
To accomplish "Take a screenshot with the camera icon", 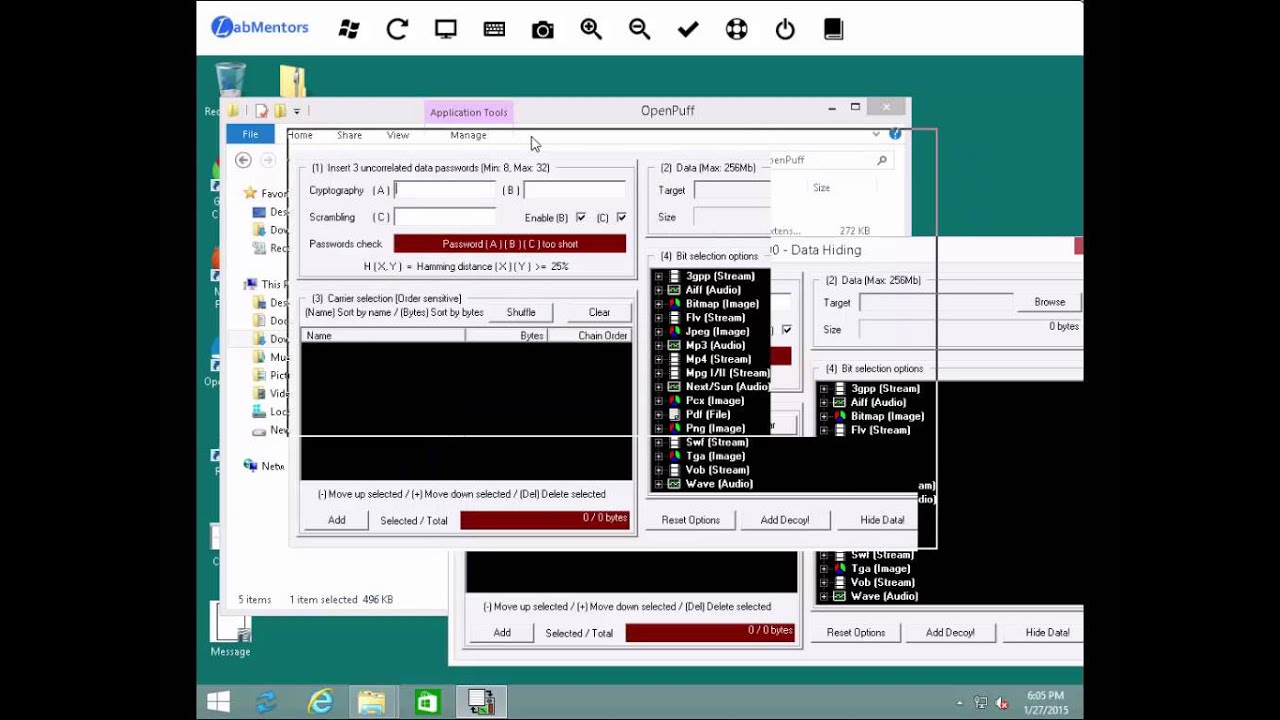I will 543,30.
